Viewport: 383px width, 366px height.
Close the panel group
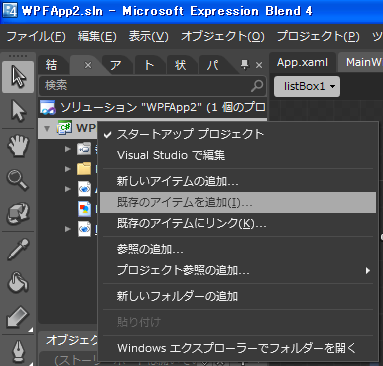tap(259, 65)
